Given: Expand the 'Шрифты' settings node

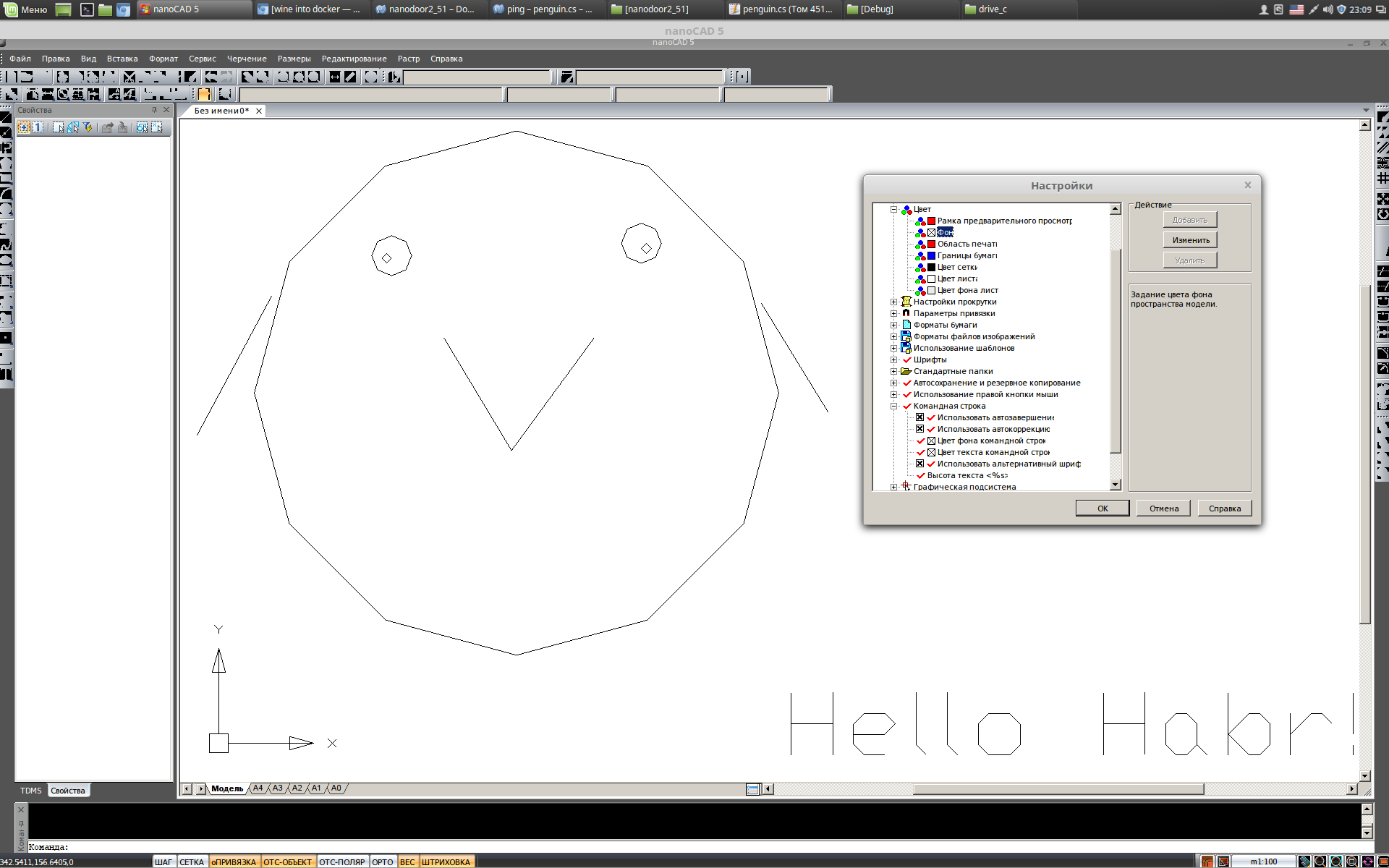Looking at the screenshot, I should click(894, 359).
